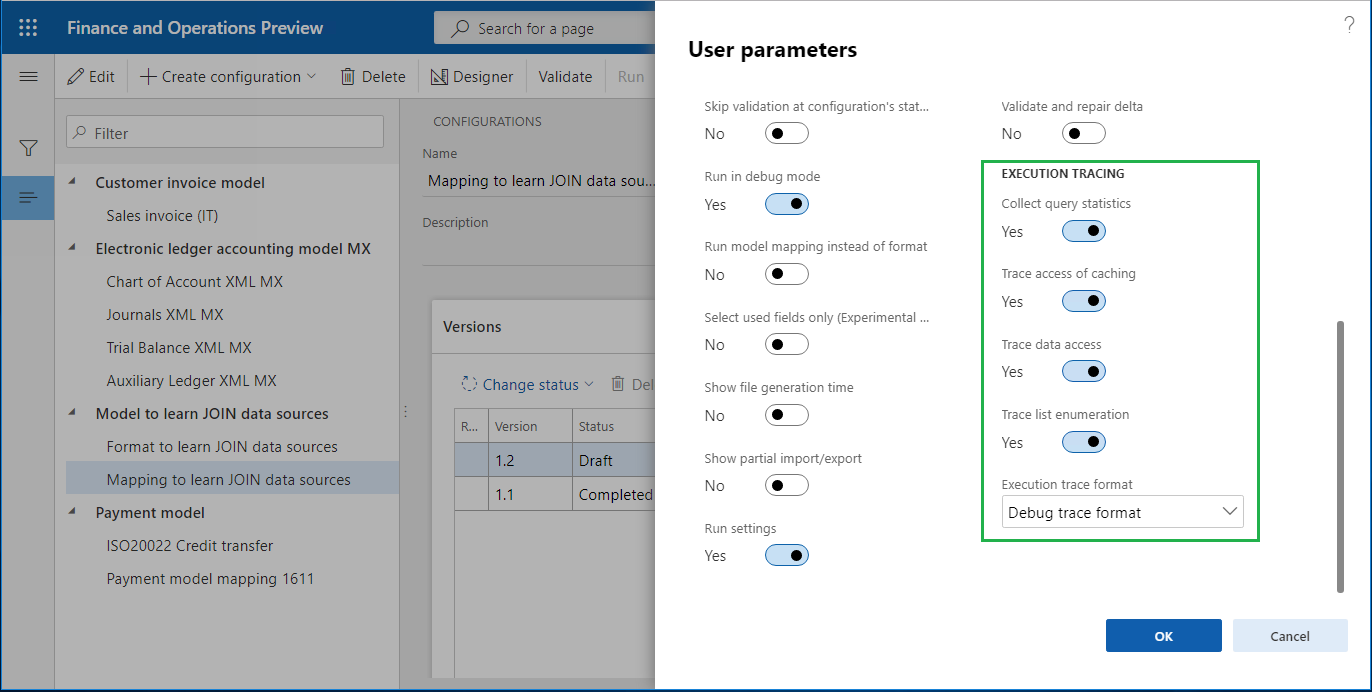Select the filter icon in the left sidebar

click(27, 145)
